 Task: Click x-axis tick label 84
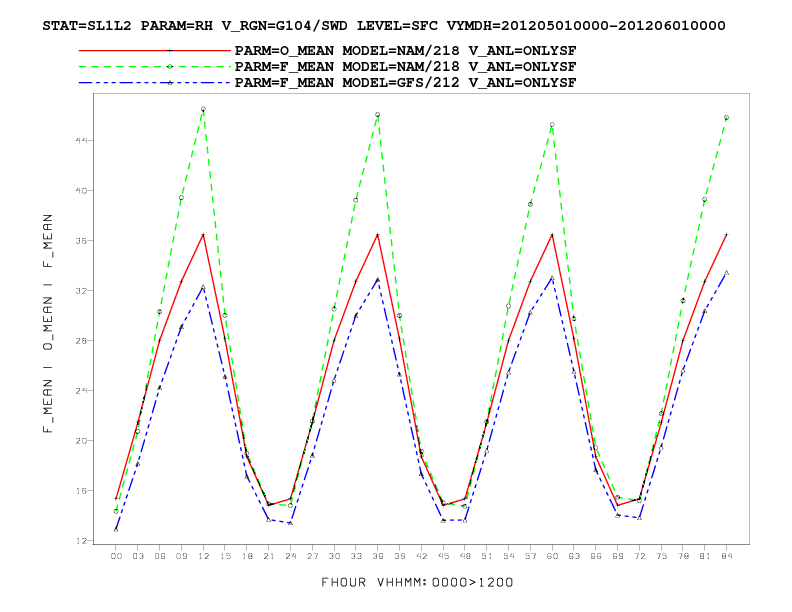tap(726, 556)
